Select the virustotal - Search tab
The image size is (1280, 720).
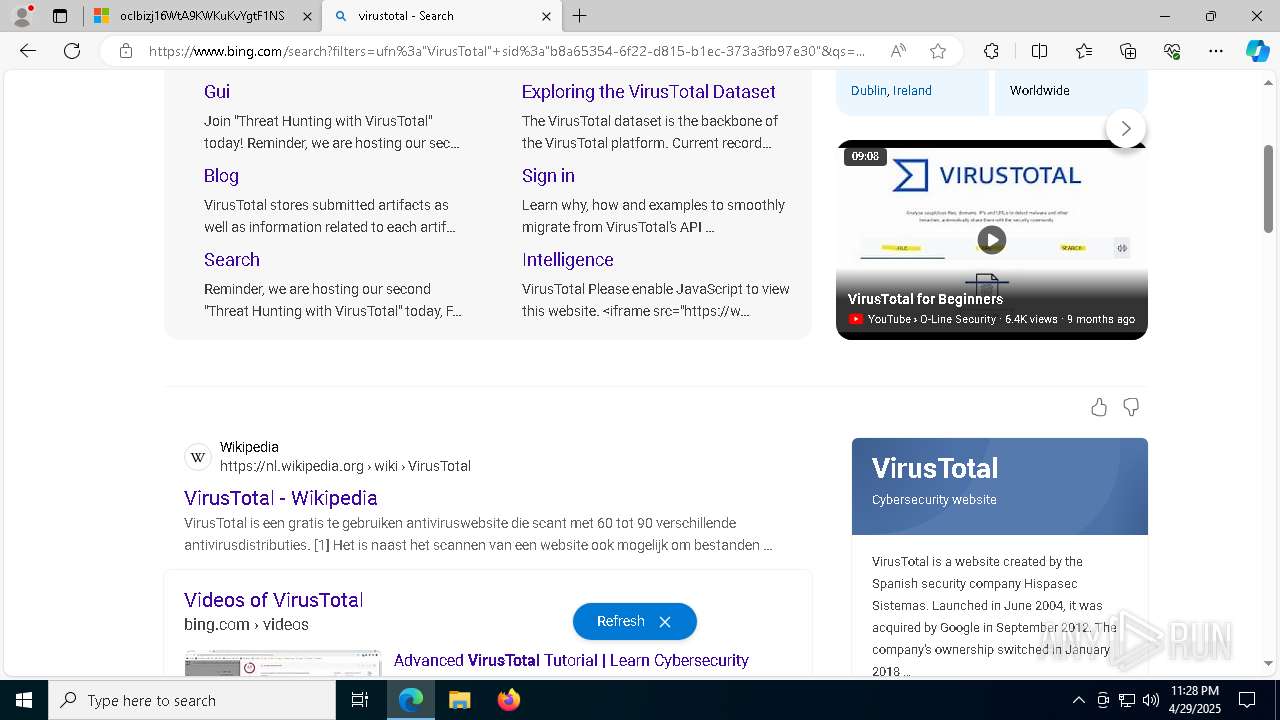tap(442, 16)
